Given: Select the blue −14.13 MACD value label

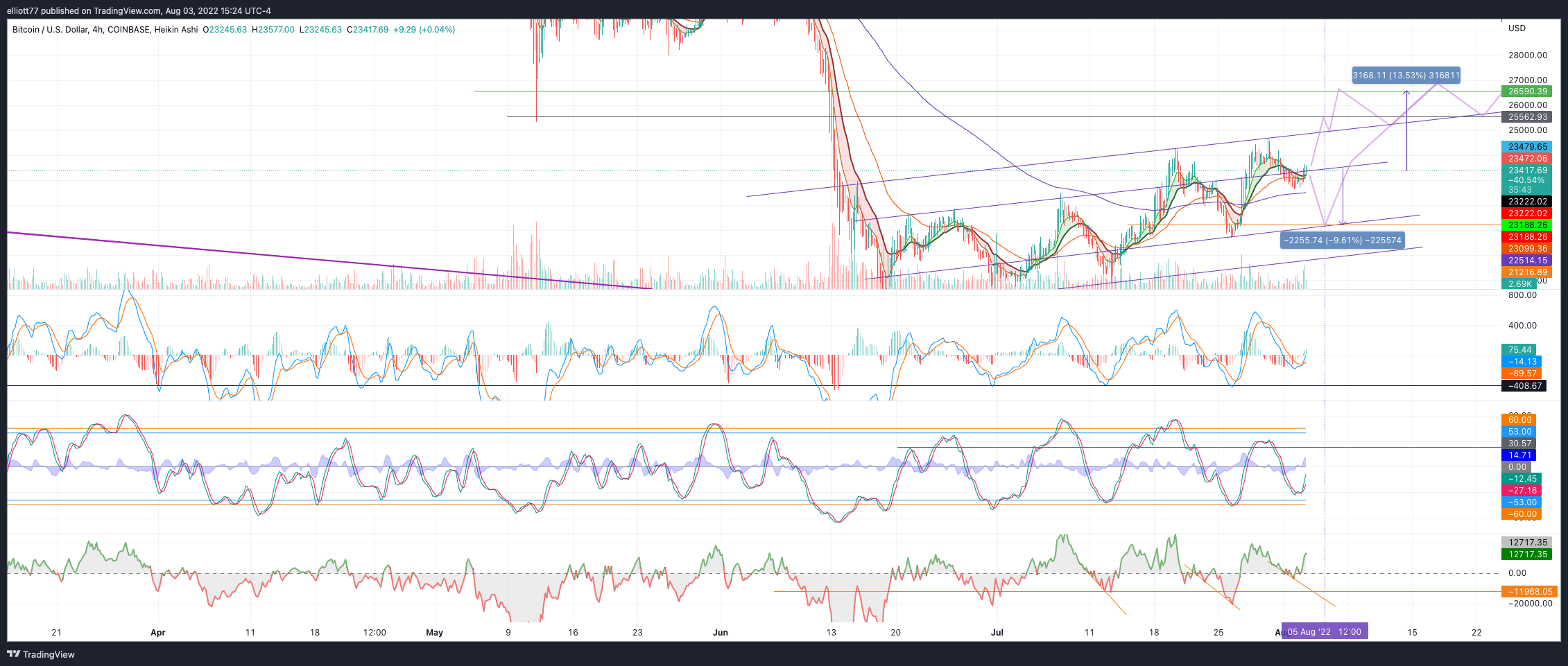Looking at the screenshot, I should 1522,362.
